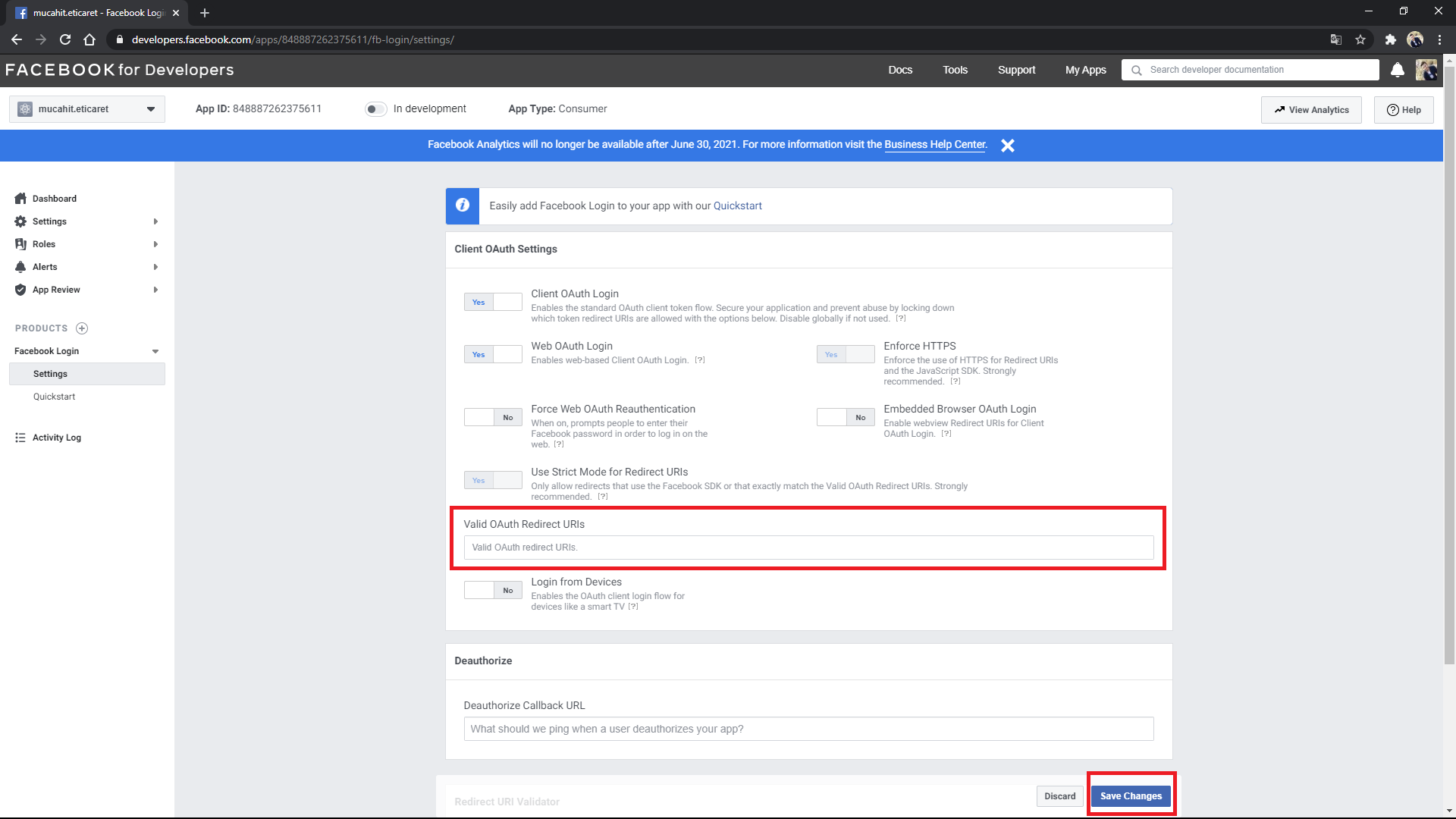The image size is (1456, 819).
Task: Toggle In development app mode switch
Action: click(375, 109)
